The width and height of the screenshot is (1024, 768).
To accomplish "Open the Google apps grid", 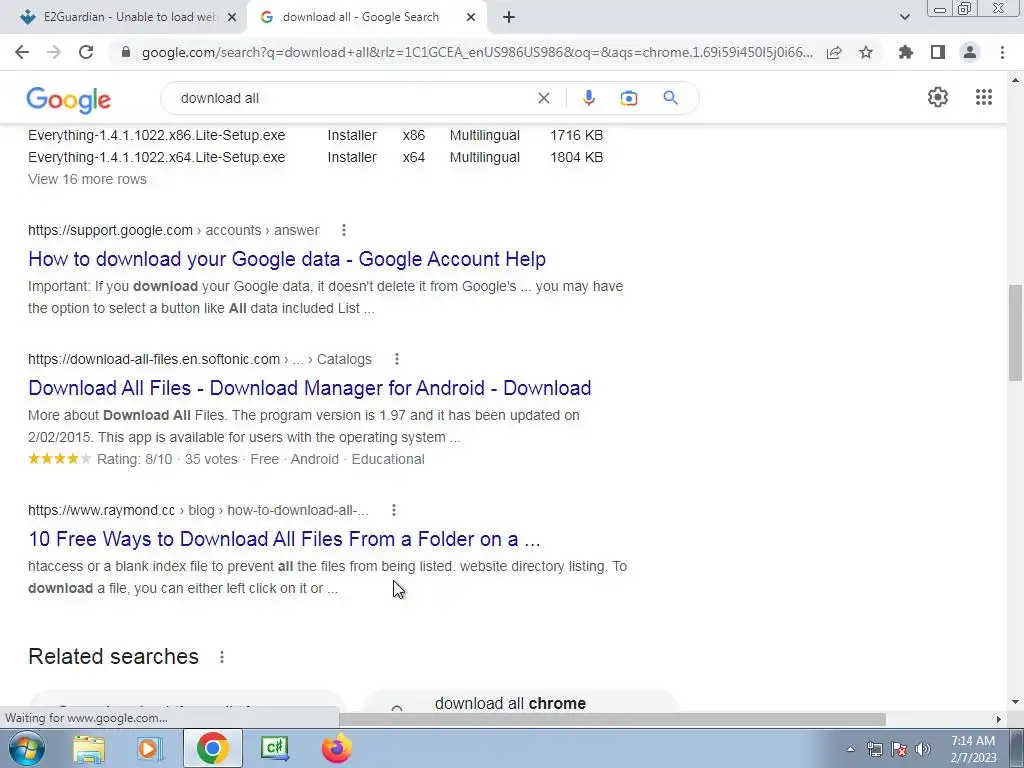I will [x=984, y=97].
